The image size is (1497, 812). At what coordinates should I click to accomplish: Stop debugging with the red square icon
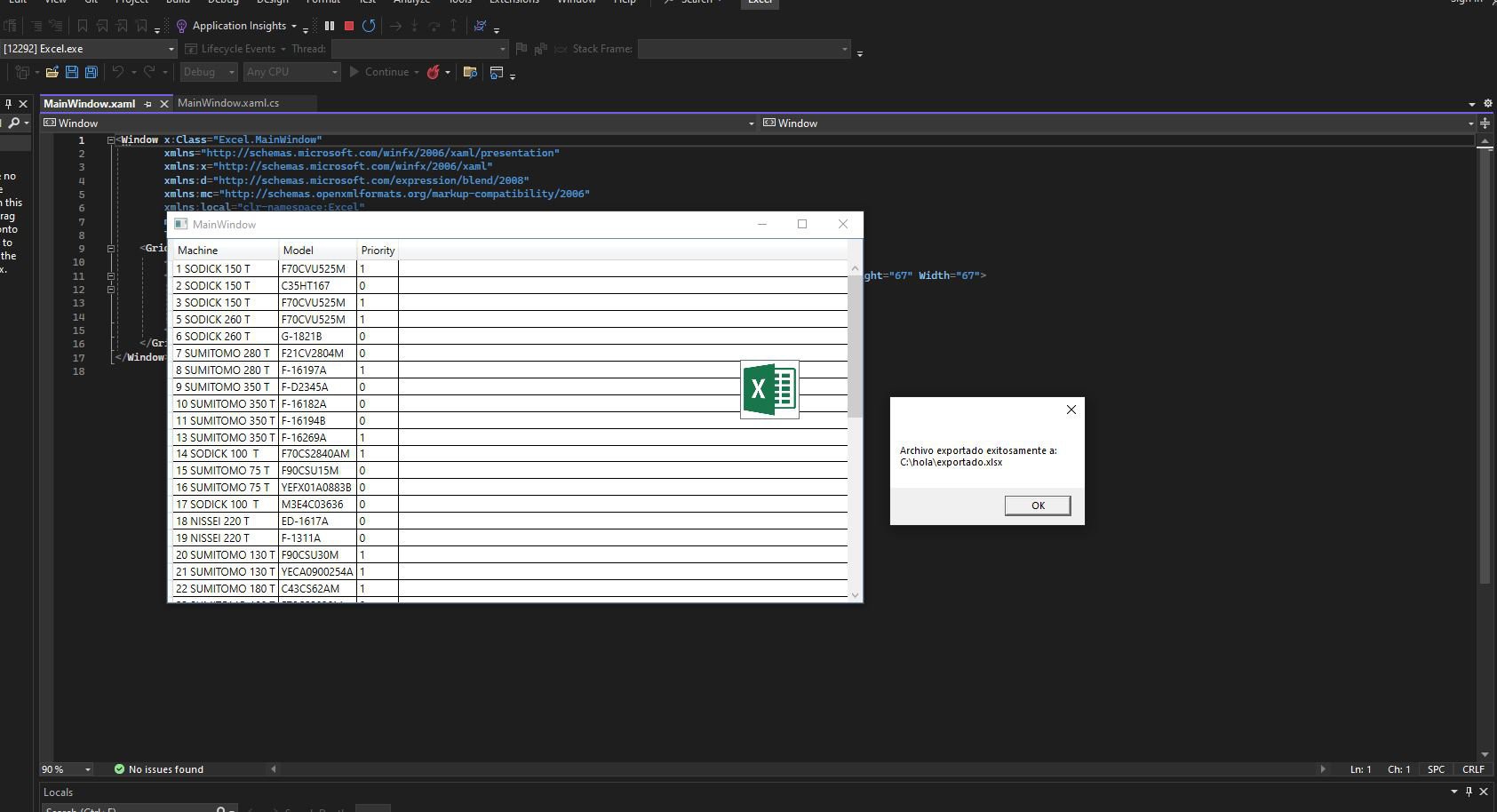click(x=349, y=26)
